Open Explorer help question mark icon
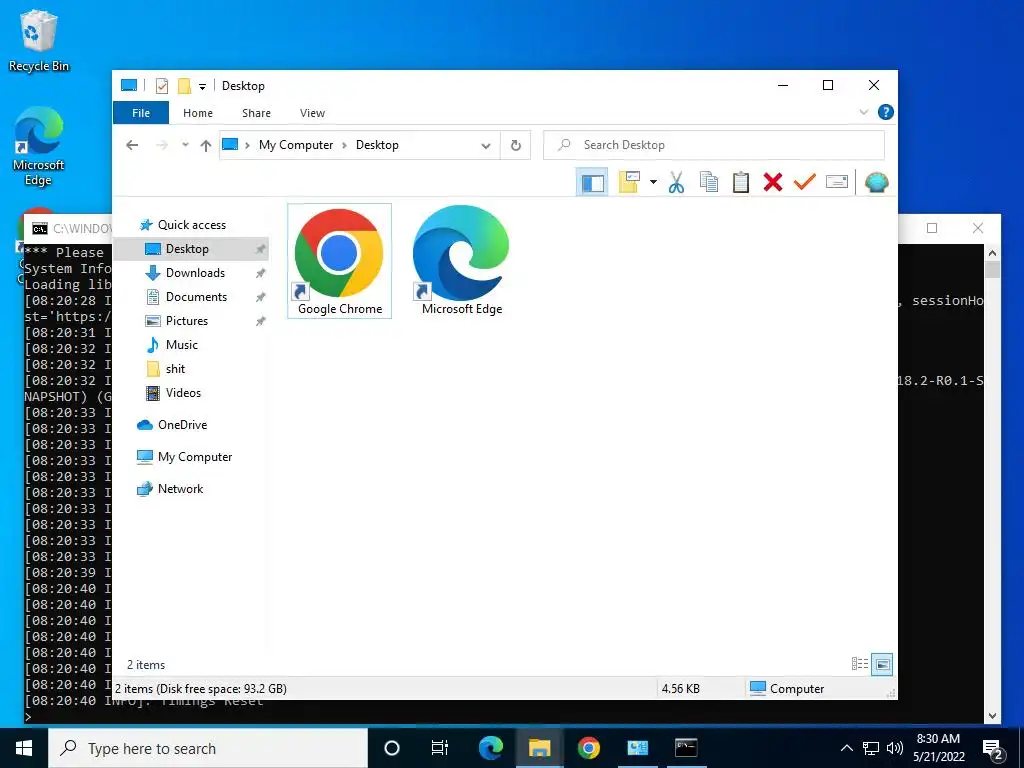 point(886,112)
